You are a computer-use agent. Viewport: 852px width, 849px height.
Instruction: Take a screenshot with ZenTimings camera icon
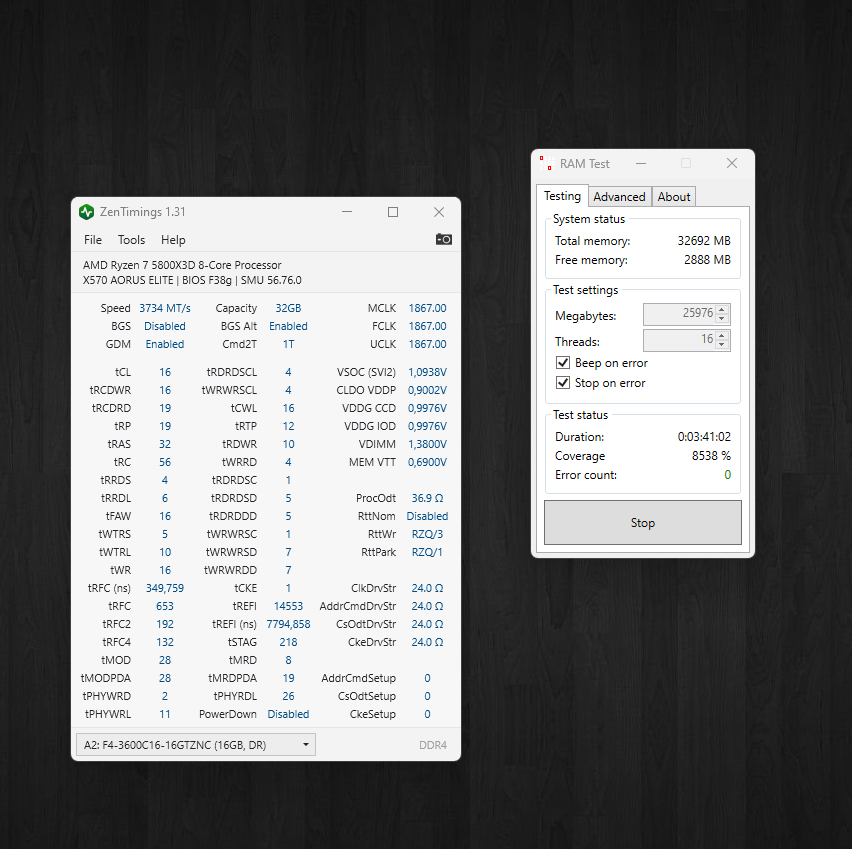(443, 239)
